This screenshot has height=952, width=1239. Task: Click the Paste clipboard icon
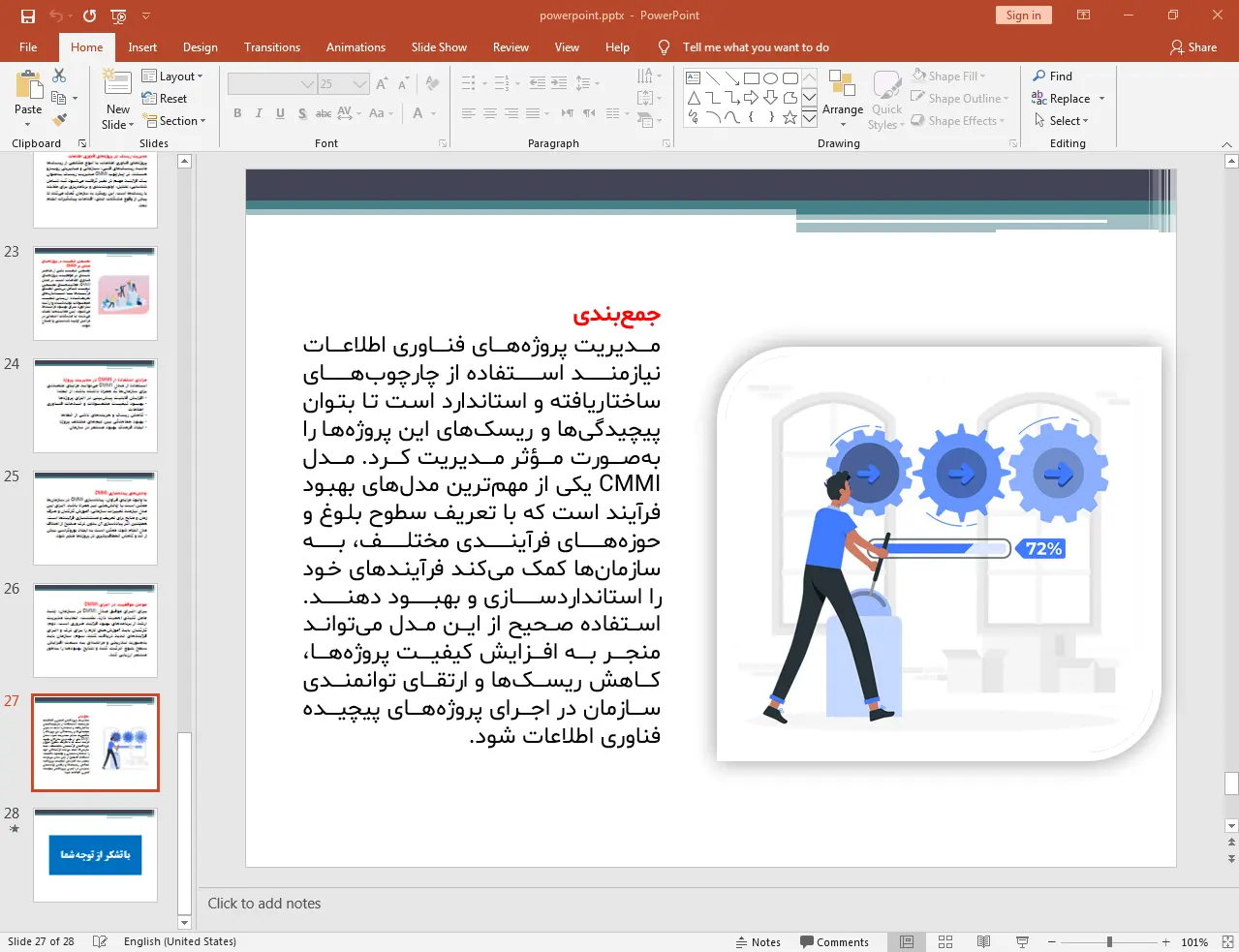pos(28,85)
